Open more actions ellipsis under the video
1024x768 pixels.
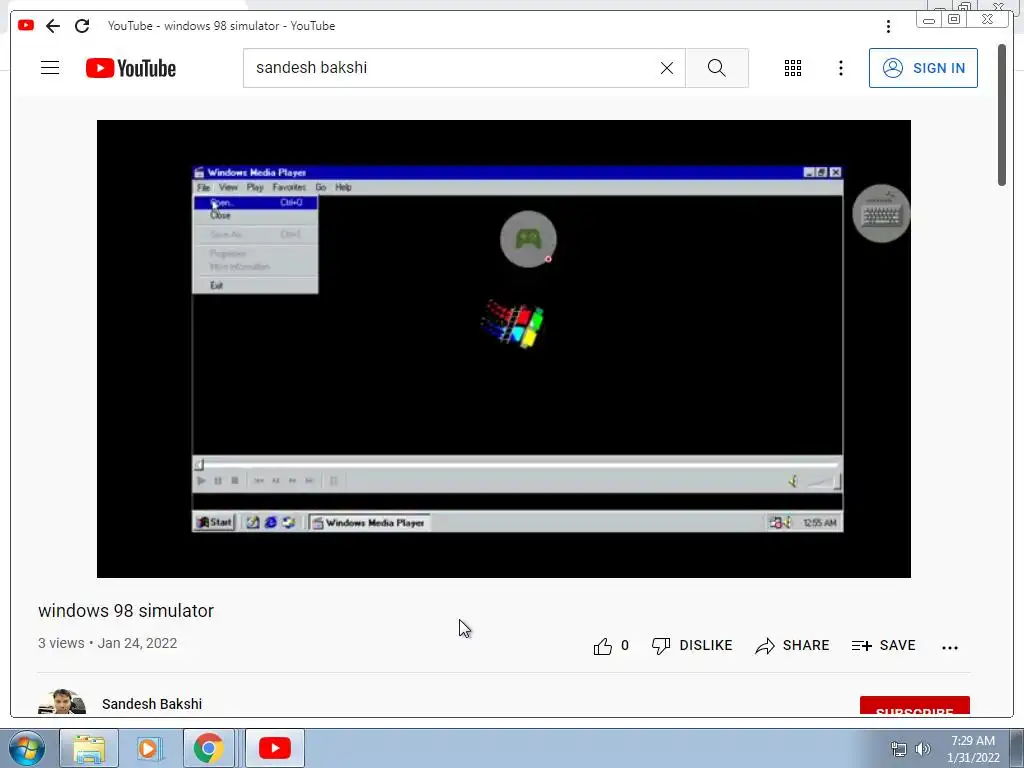[950, 647]
